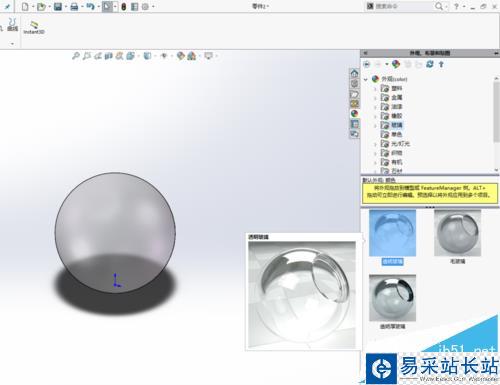500x385 pixels.
Task: Open dropdown arrow next to Undo icon
Action: (x=98, y=7)
